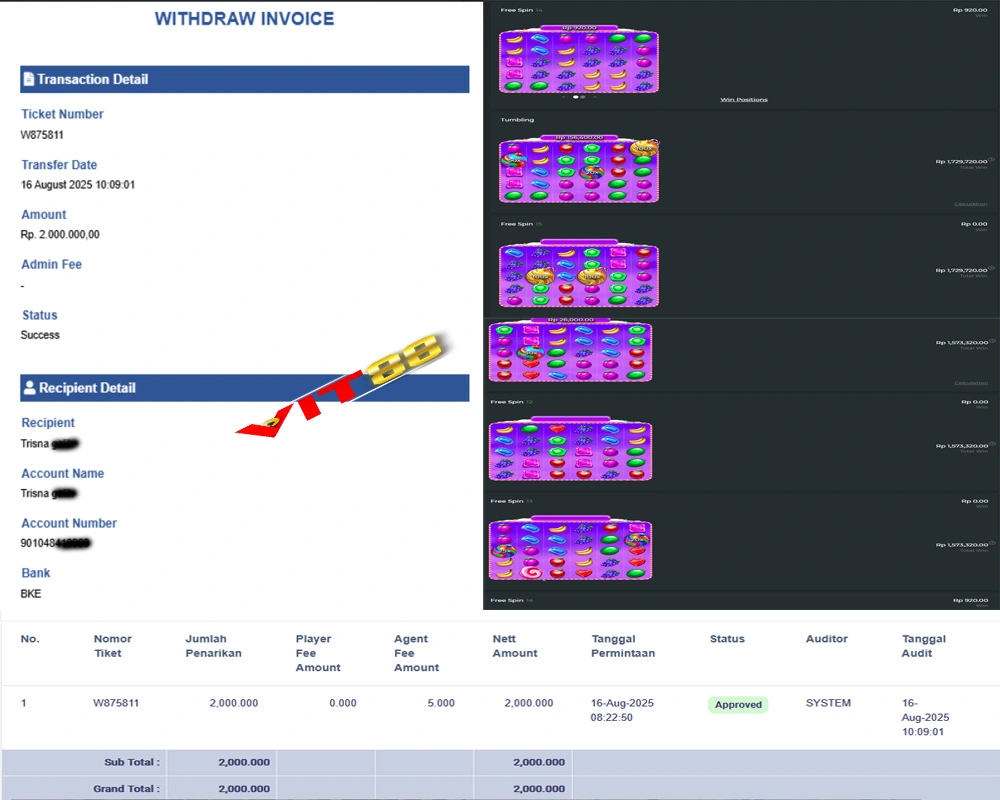Open the Tumbling round screenshot thumbnail
1000x800 pixels.
(x=578, y=169)
